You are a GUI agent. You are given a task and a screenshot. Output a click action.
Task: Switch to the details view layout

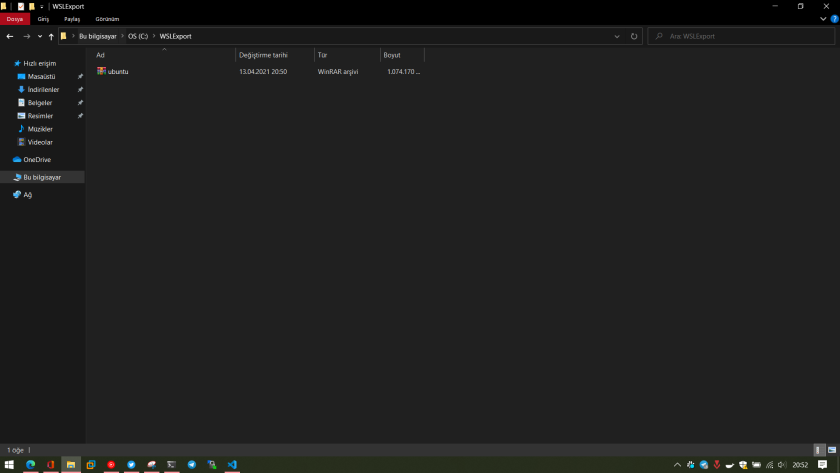[819, 451]
